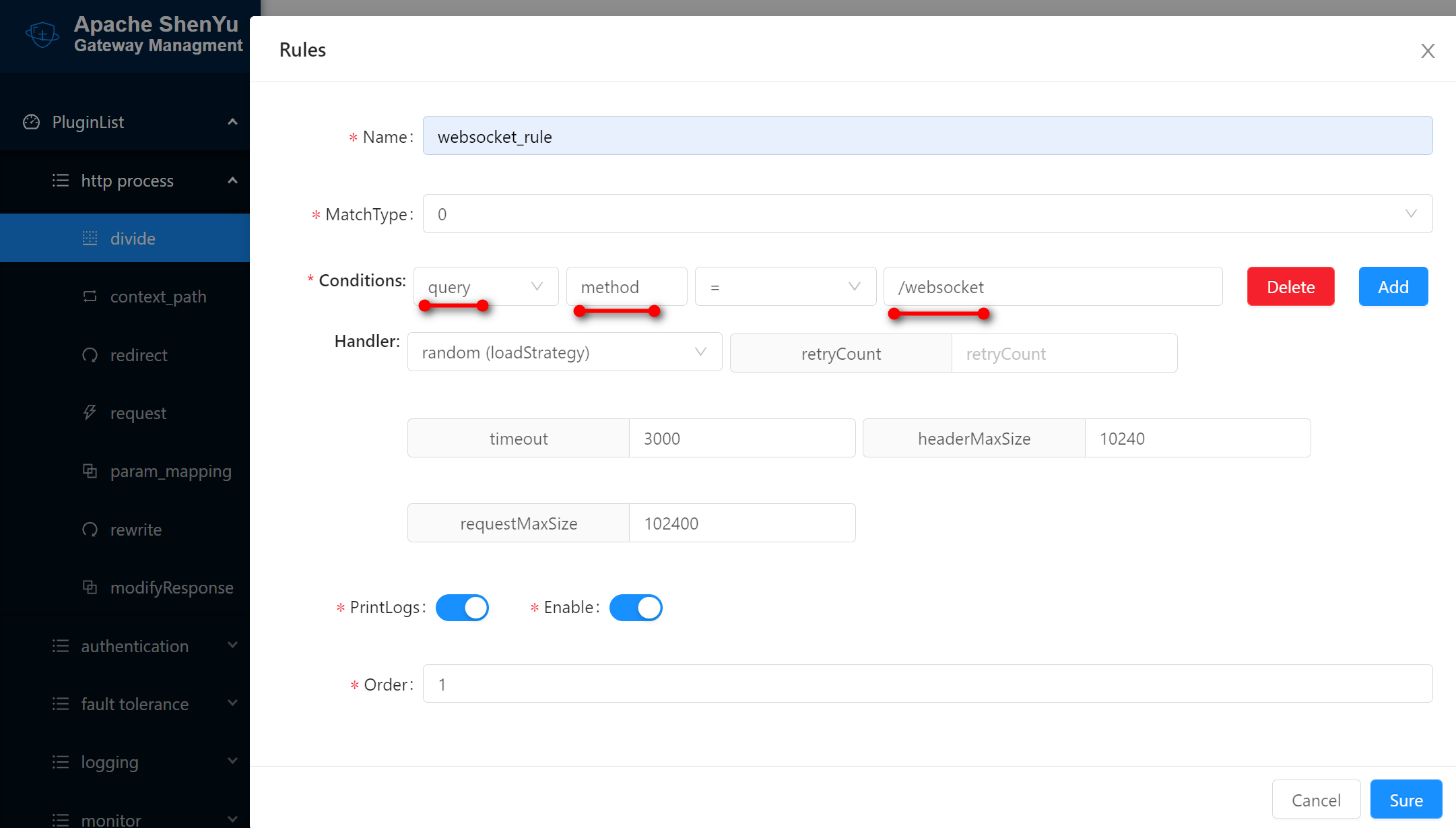
Task: Click the context_path retweet icon
Action: (90, 296)
